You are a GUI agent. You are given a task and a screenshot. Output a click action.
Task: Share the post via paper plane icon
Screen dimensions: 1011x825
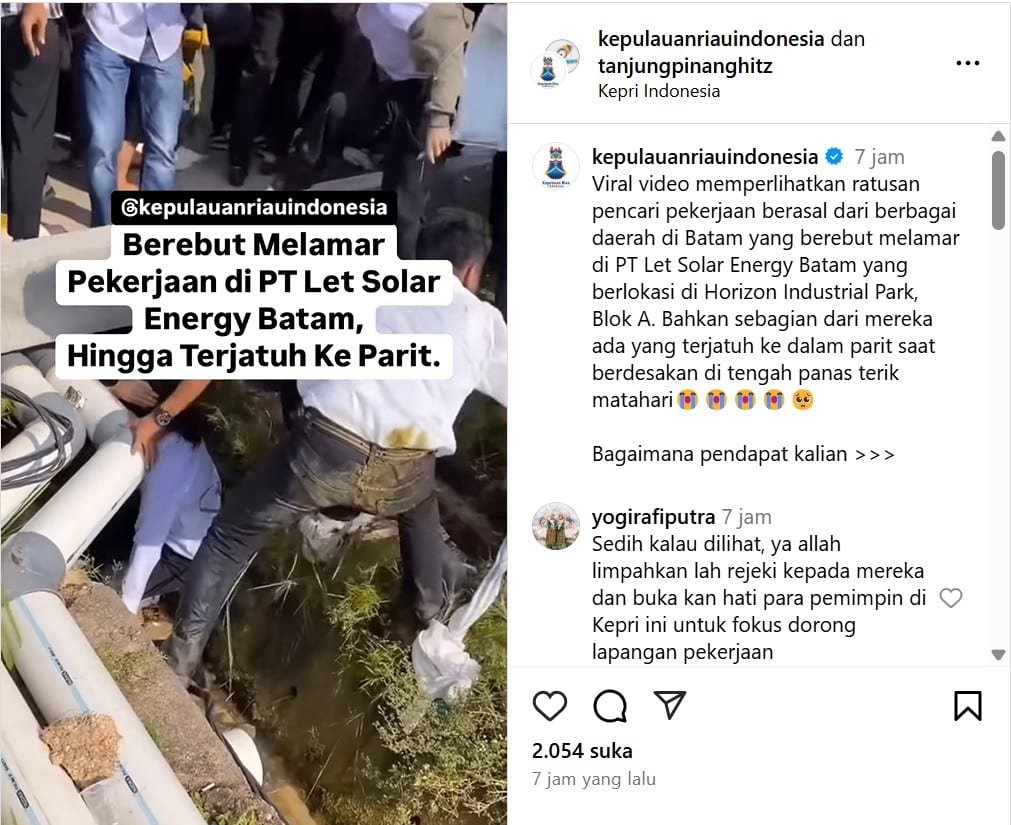click(670, 704)
